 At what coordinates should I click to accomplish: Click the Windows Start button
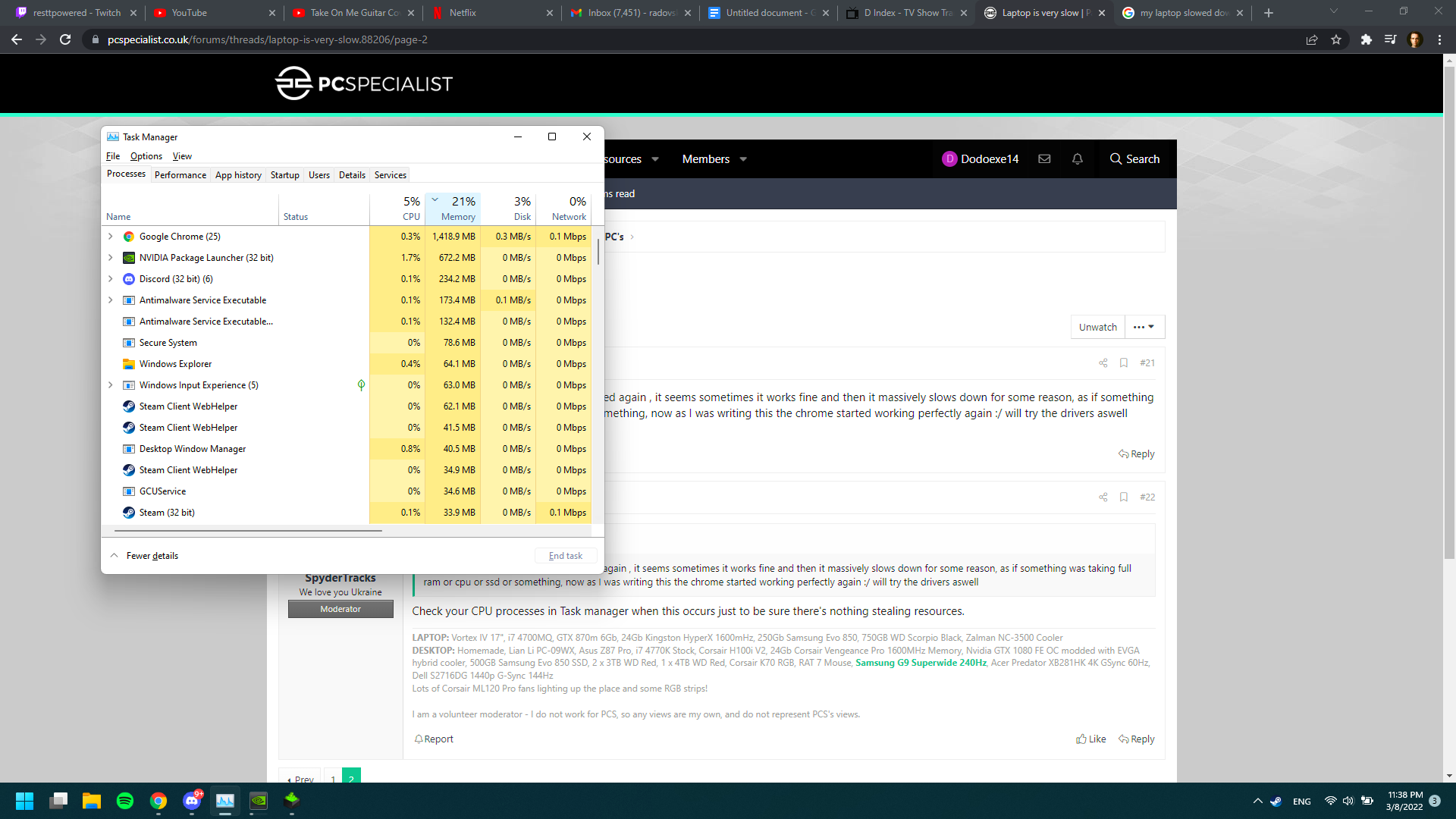click(25, 801)
